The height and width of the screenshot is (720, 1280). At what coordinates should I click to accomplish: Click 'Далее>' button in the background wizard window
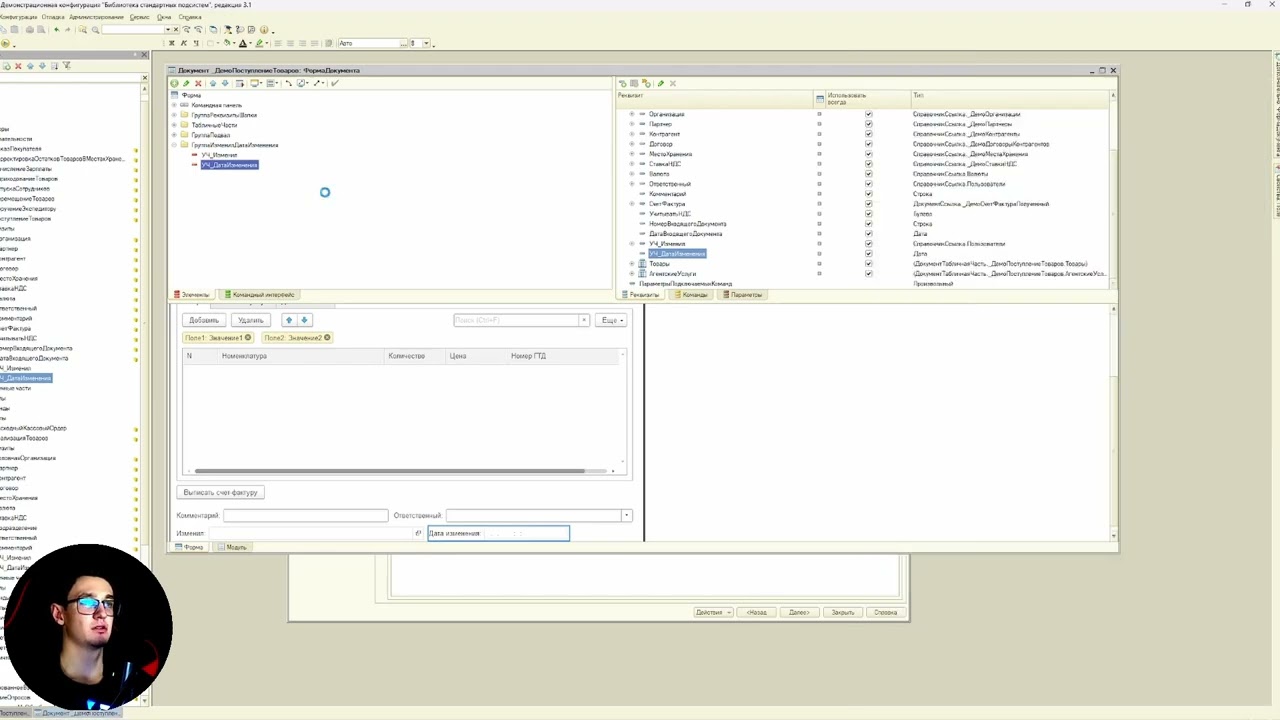tap(799, 612)
